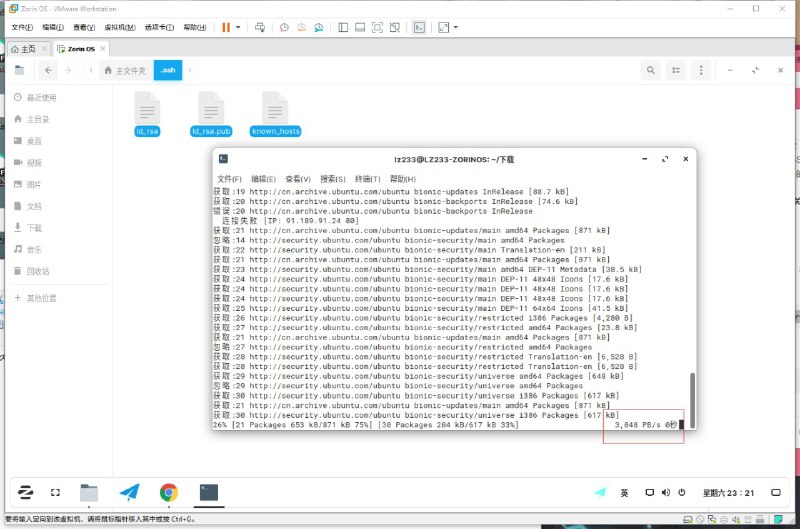Screen dimensions: 800x529
Task: Click the stretch guest display icon
Action: click(443, 28)
